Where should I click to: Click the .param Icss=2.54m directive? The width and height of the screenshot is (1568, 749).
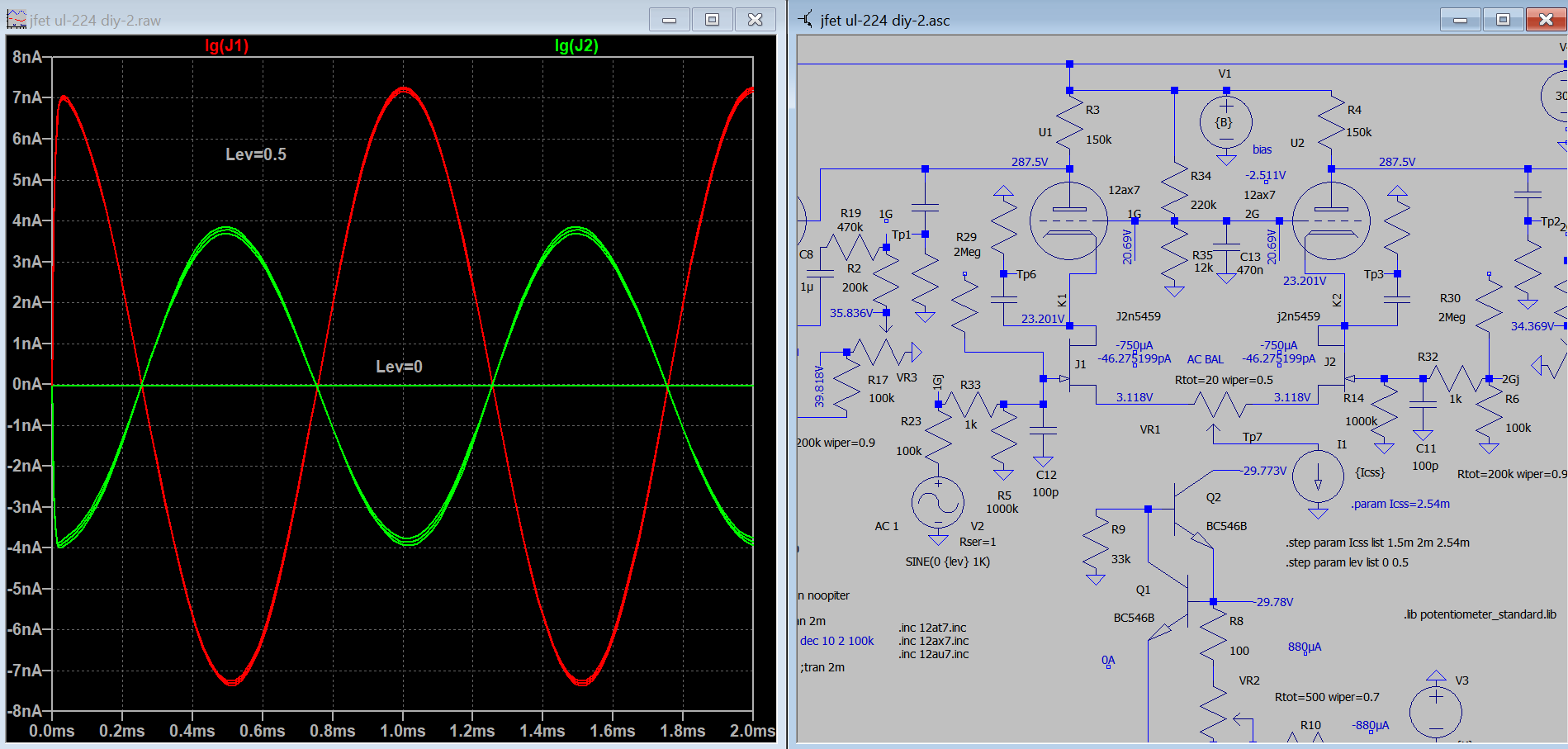pyautogui.click(x=1400, y=504)
